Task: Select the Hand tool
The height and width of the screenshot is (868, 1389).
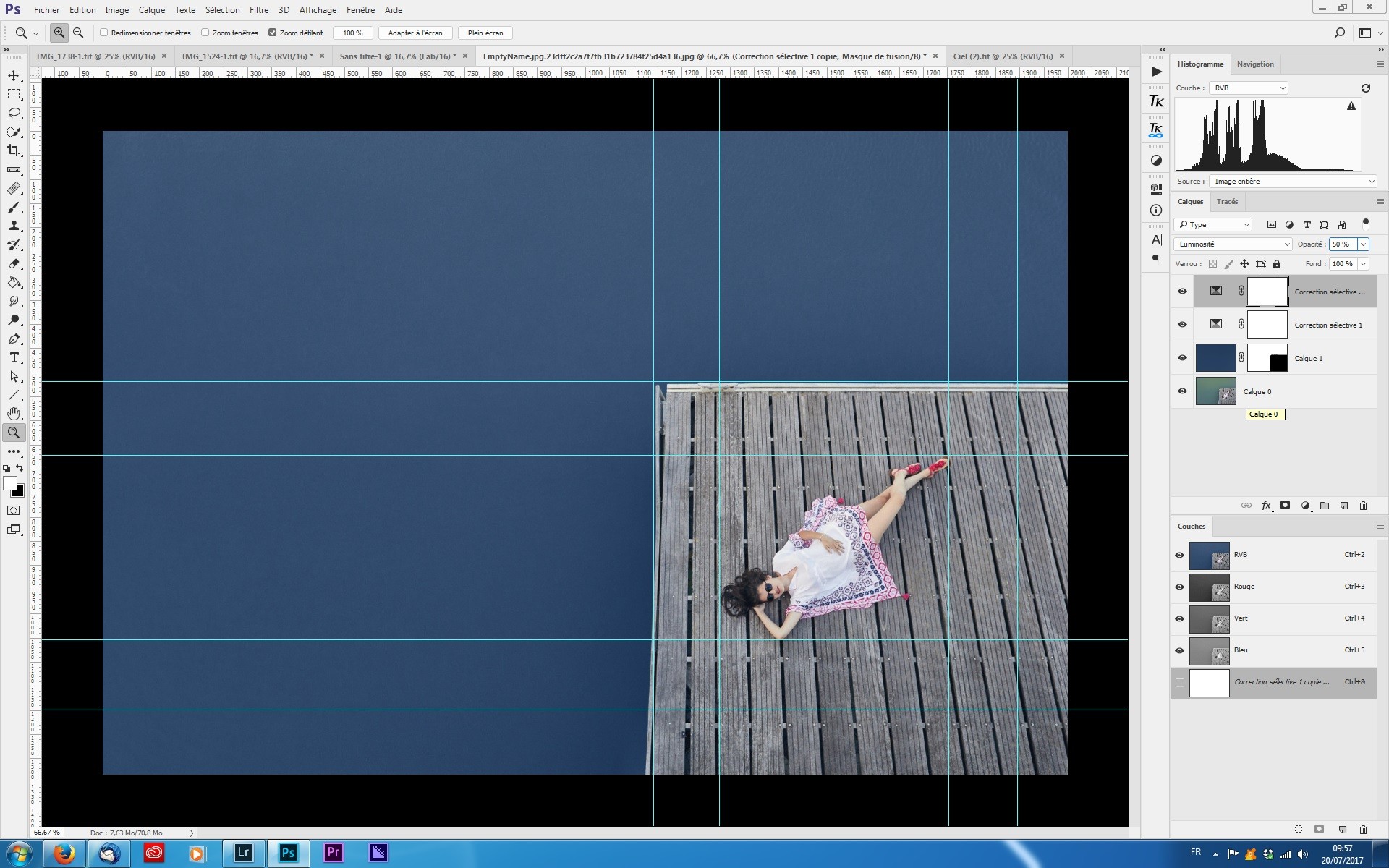Action: point(14,414)
